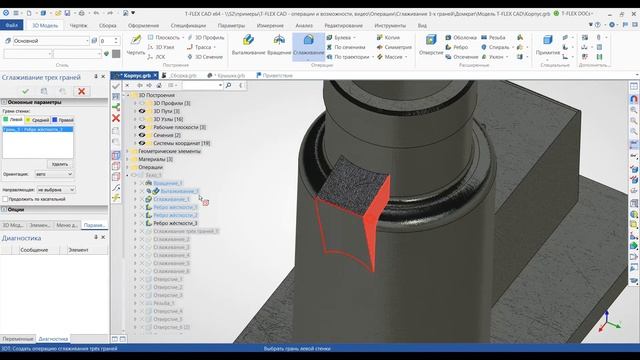Select the Симметрия operation
This screenshot has height=360, width=640.
[394, 47]
